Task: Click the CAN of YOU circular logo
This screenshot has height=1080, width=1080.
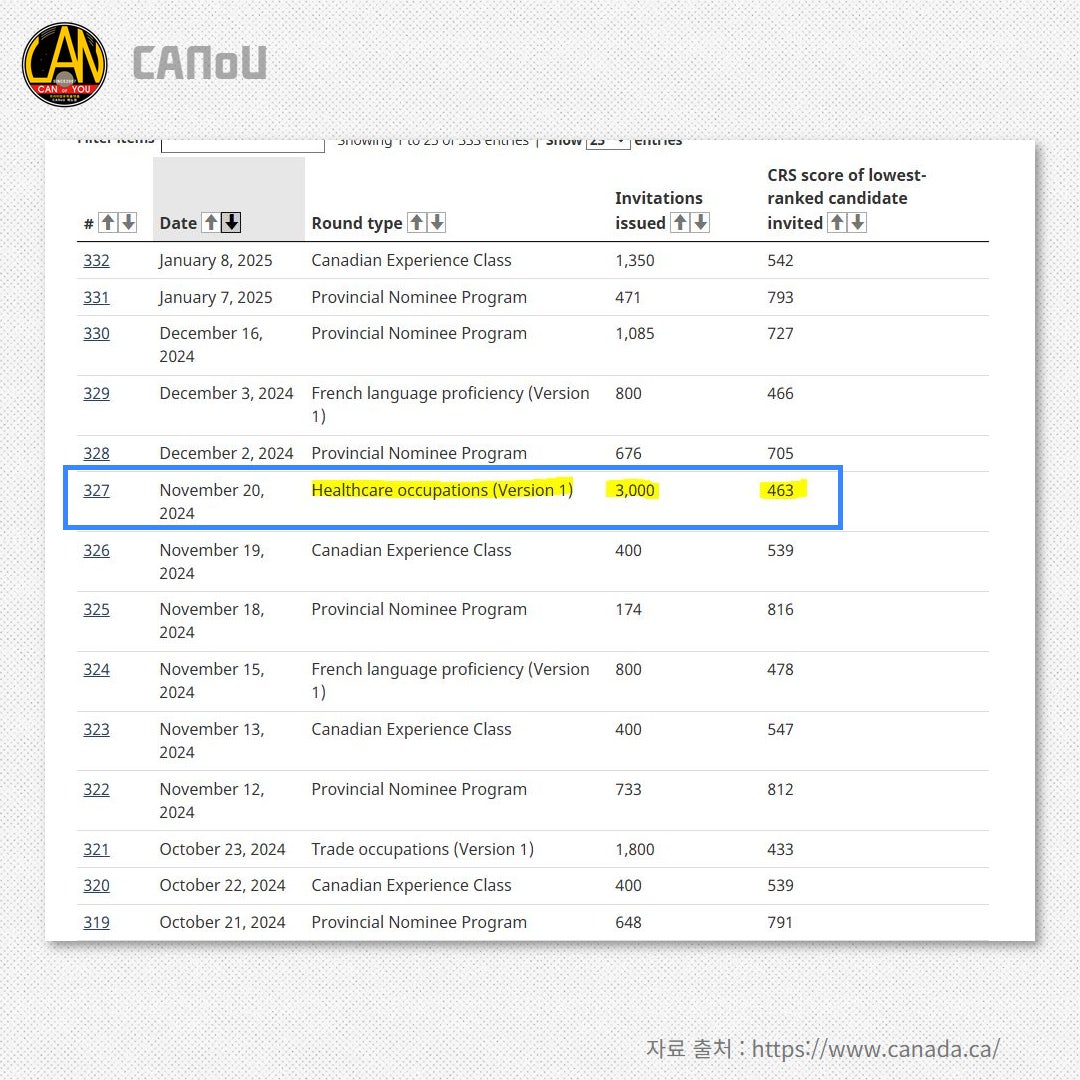Action: [x=64, y=65]
